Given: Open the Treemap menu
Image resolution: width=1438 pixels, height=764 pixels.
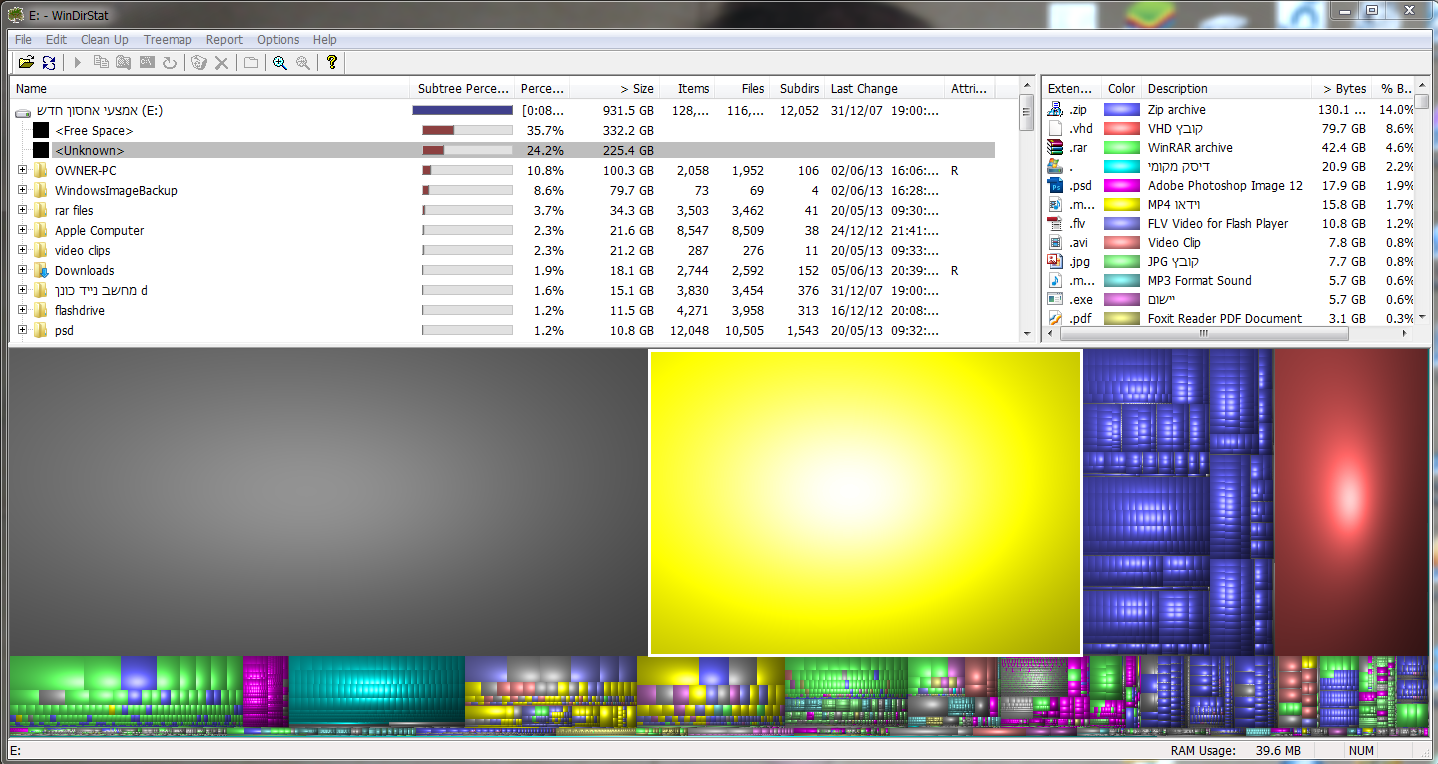Looking at the screenshot, I should 167,40.
